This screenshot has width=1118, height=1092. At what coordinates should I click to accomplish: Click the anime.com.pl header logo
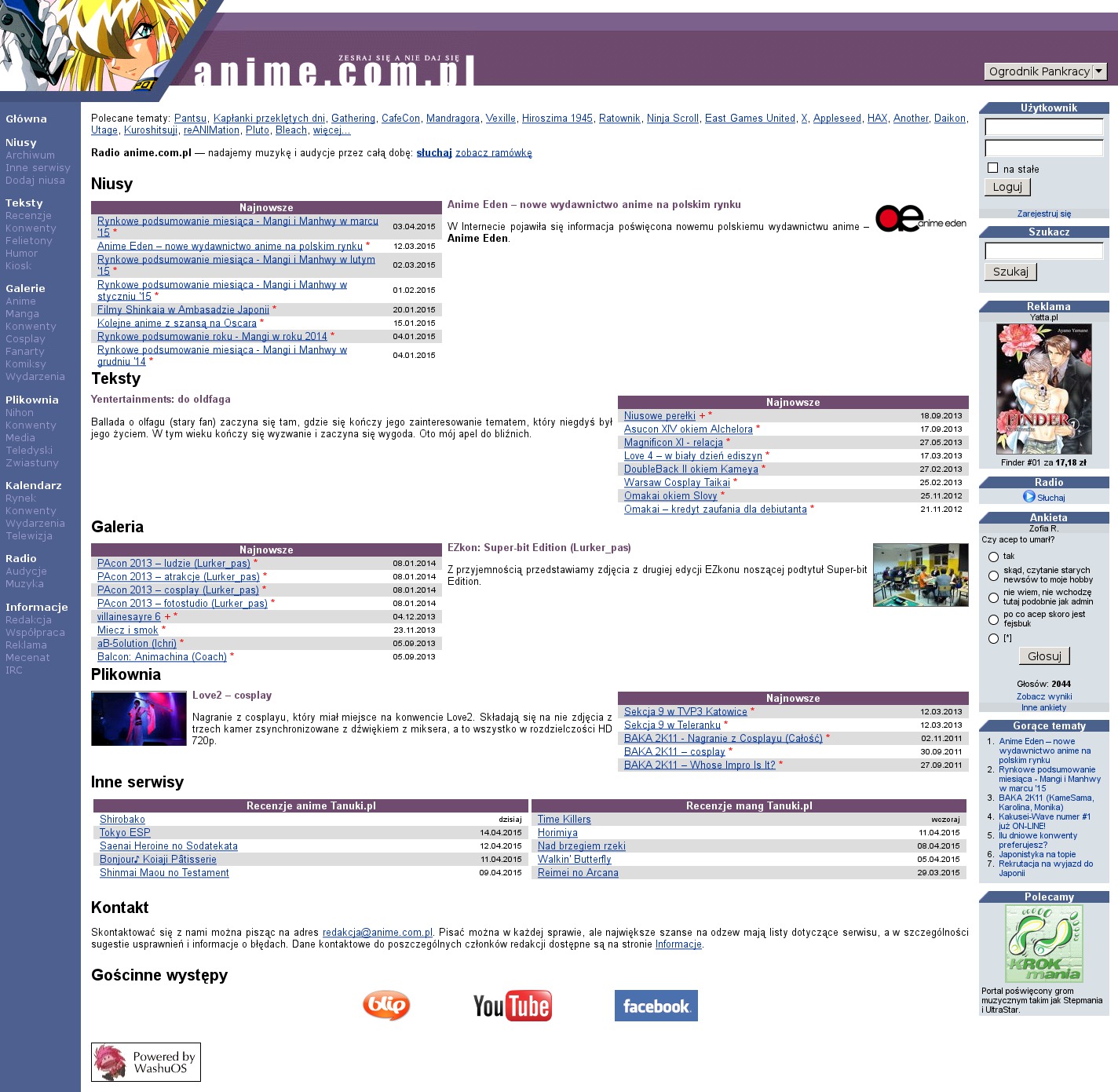click(x=334, y=72)
